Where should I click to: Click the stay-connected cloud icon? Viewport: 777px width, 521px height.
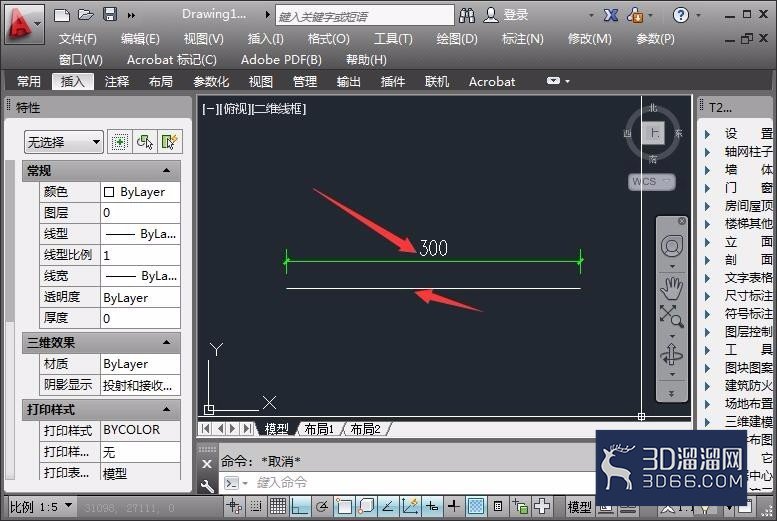(x=636, y=15)
